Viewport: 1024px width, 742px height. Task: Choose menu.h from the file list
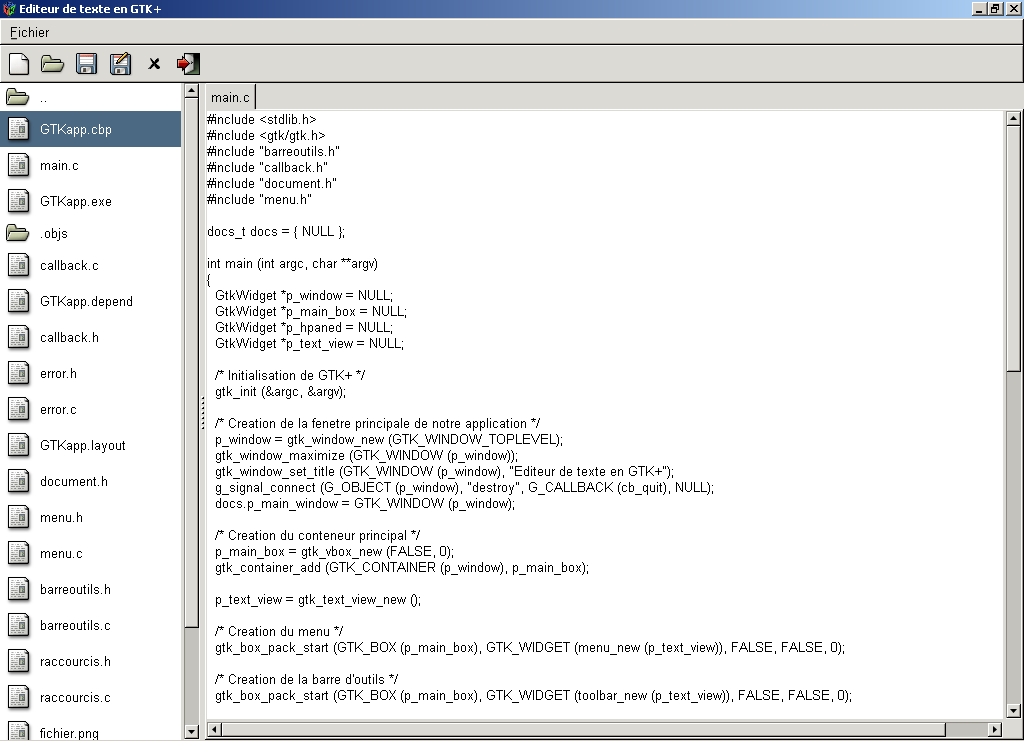click(61, 518)
